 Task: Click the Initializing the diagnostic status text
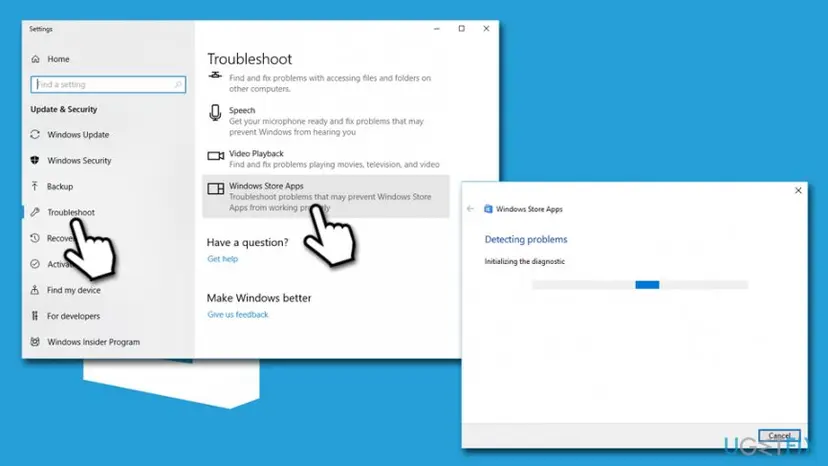click(524, 262)
